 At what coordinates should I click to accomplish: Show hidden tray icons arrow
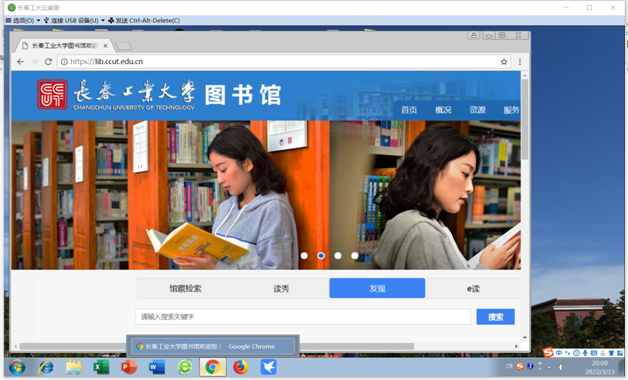[549, 367]
